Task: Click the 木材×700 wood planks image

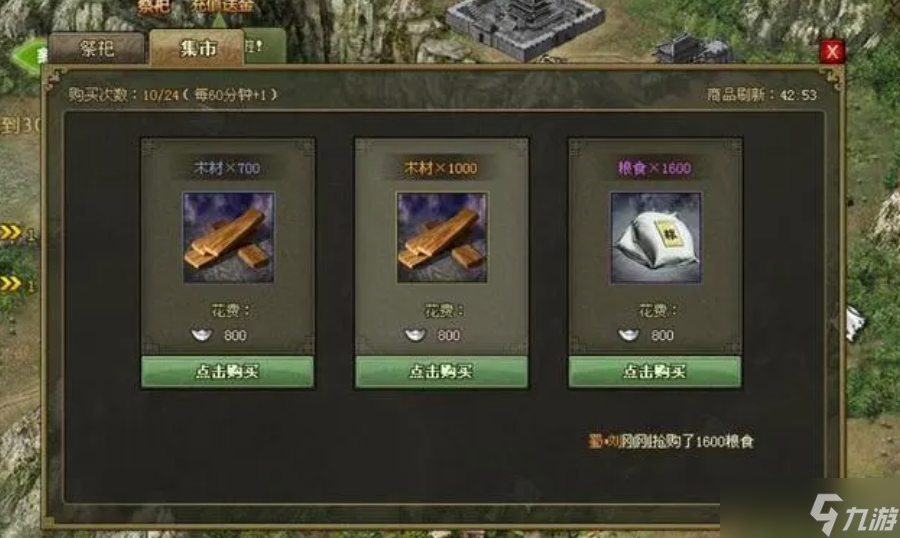Action: tap(228, 238)
